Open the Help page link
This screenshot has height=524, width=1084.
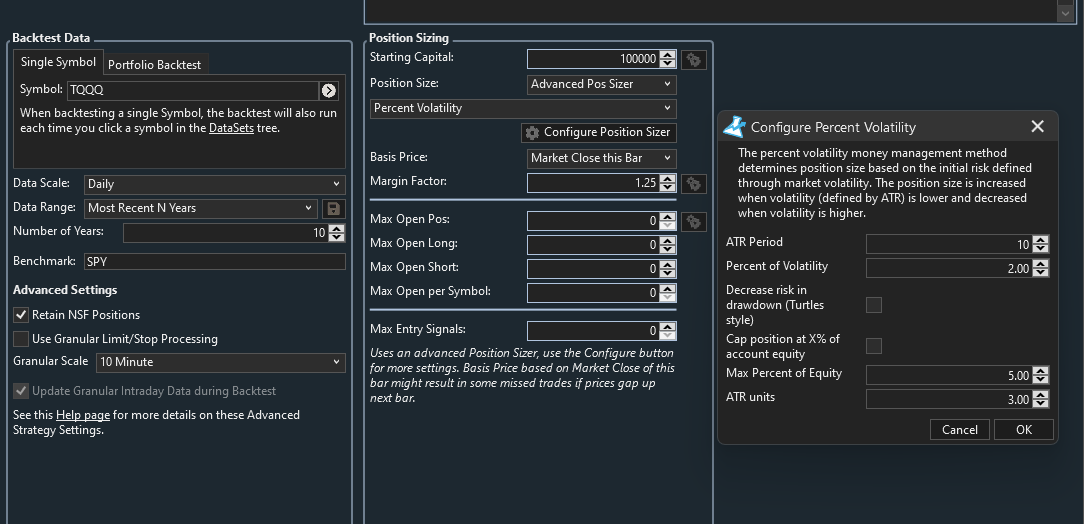point(82,415)
